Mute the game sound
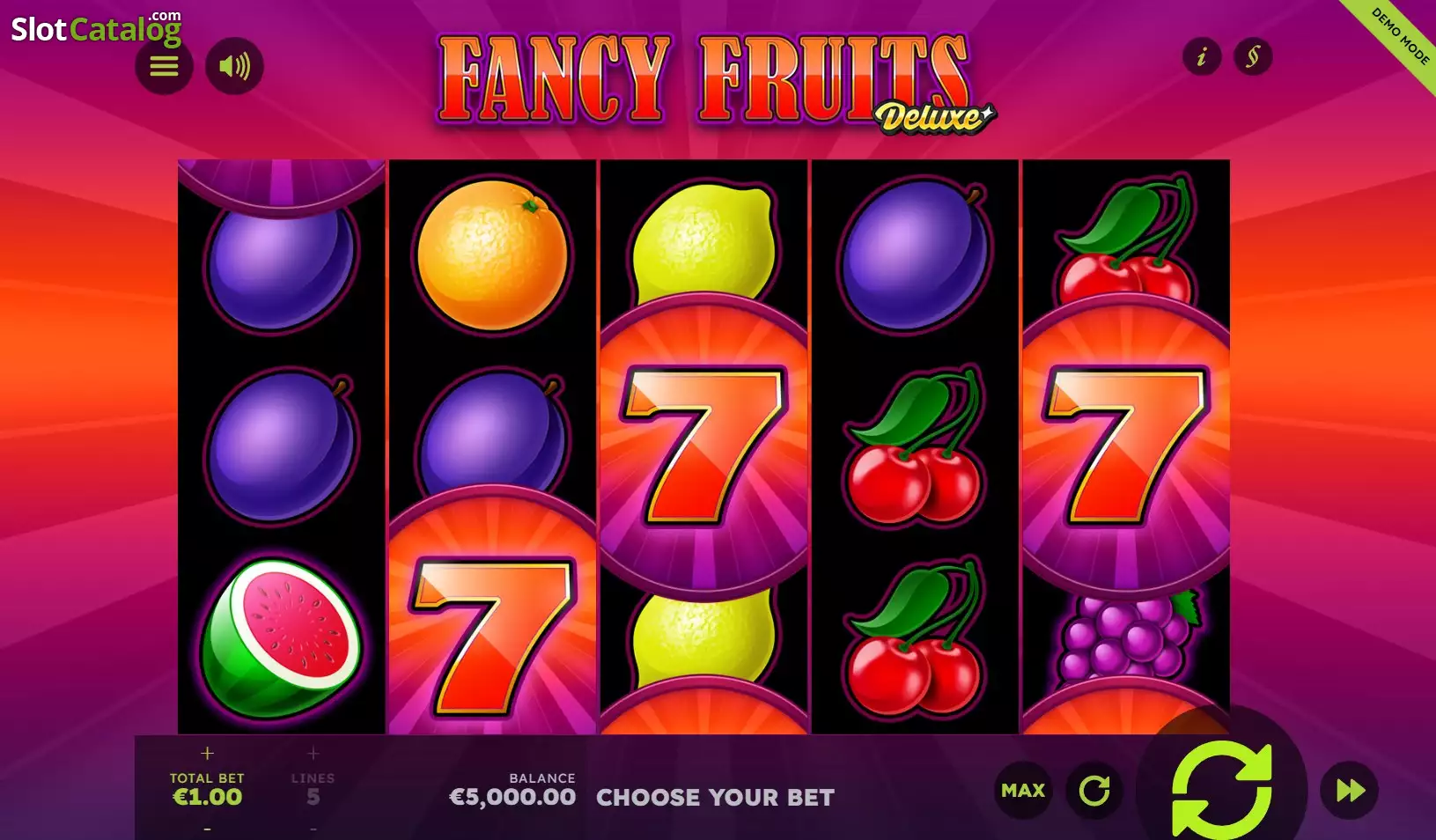 click(x=234, y=66)
